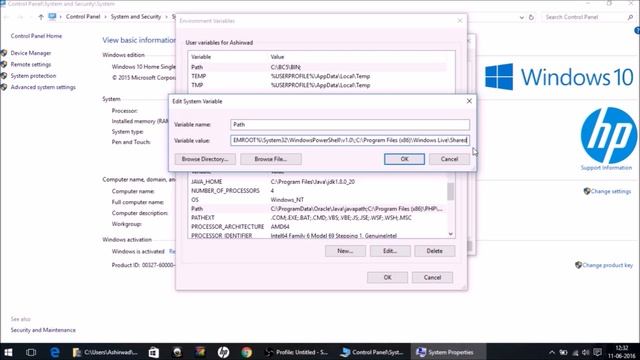Confirm Edit System Variable with OK
The height and width of the screenshot is (360, 640).
[x=404, y=159]
